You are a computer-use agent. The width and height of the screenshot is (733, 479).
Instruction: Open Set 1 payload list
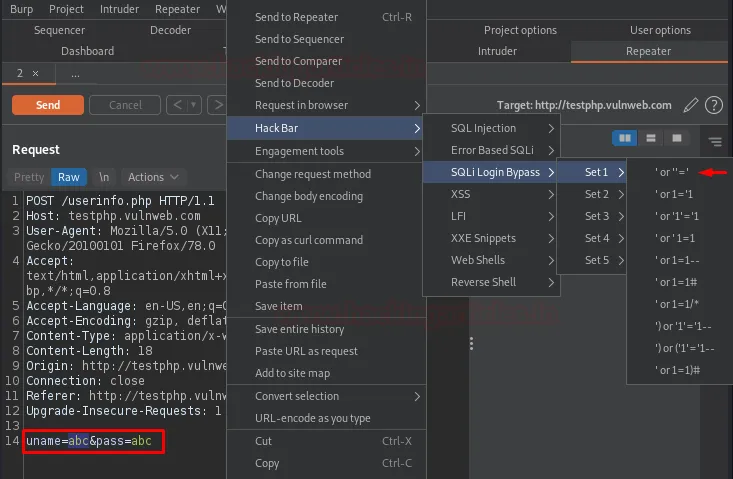click(x=591, y=172)
